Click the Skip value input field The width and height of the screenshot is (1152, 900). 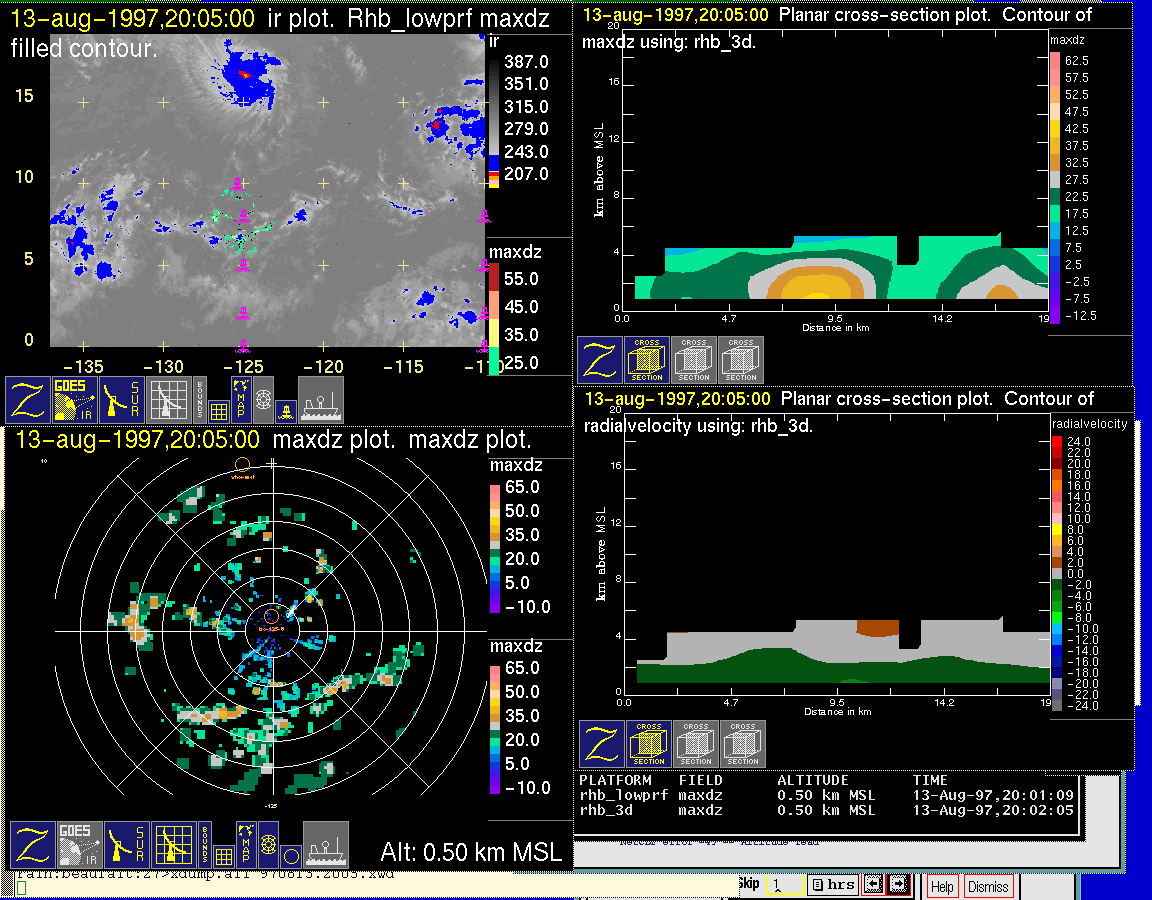coord(785,885)
